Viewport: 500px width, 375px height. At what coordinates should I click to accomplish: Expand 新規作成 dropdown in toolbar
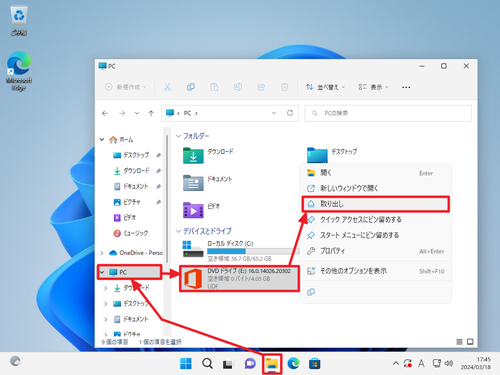click(126, 87)
